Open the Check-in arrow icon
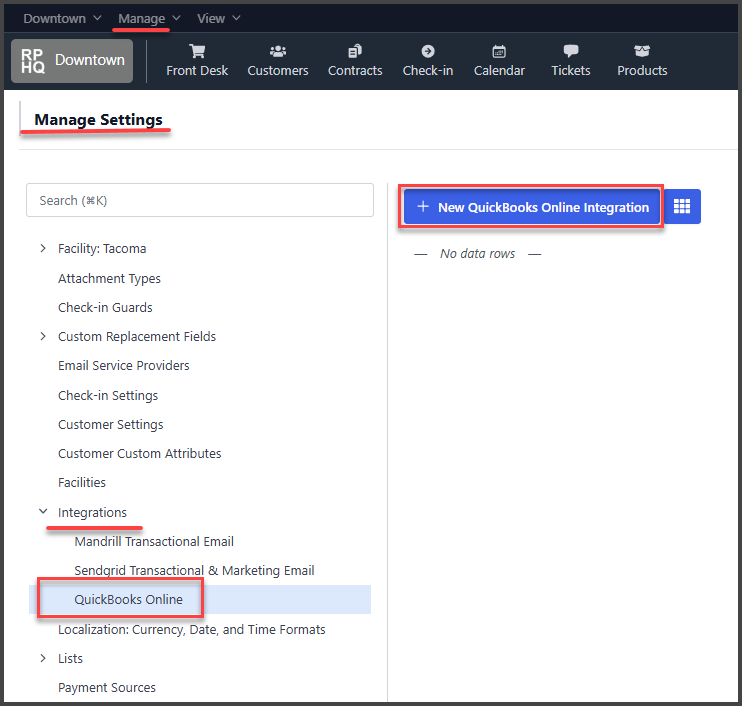The image size is (742, 706). pos(428,52)
